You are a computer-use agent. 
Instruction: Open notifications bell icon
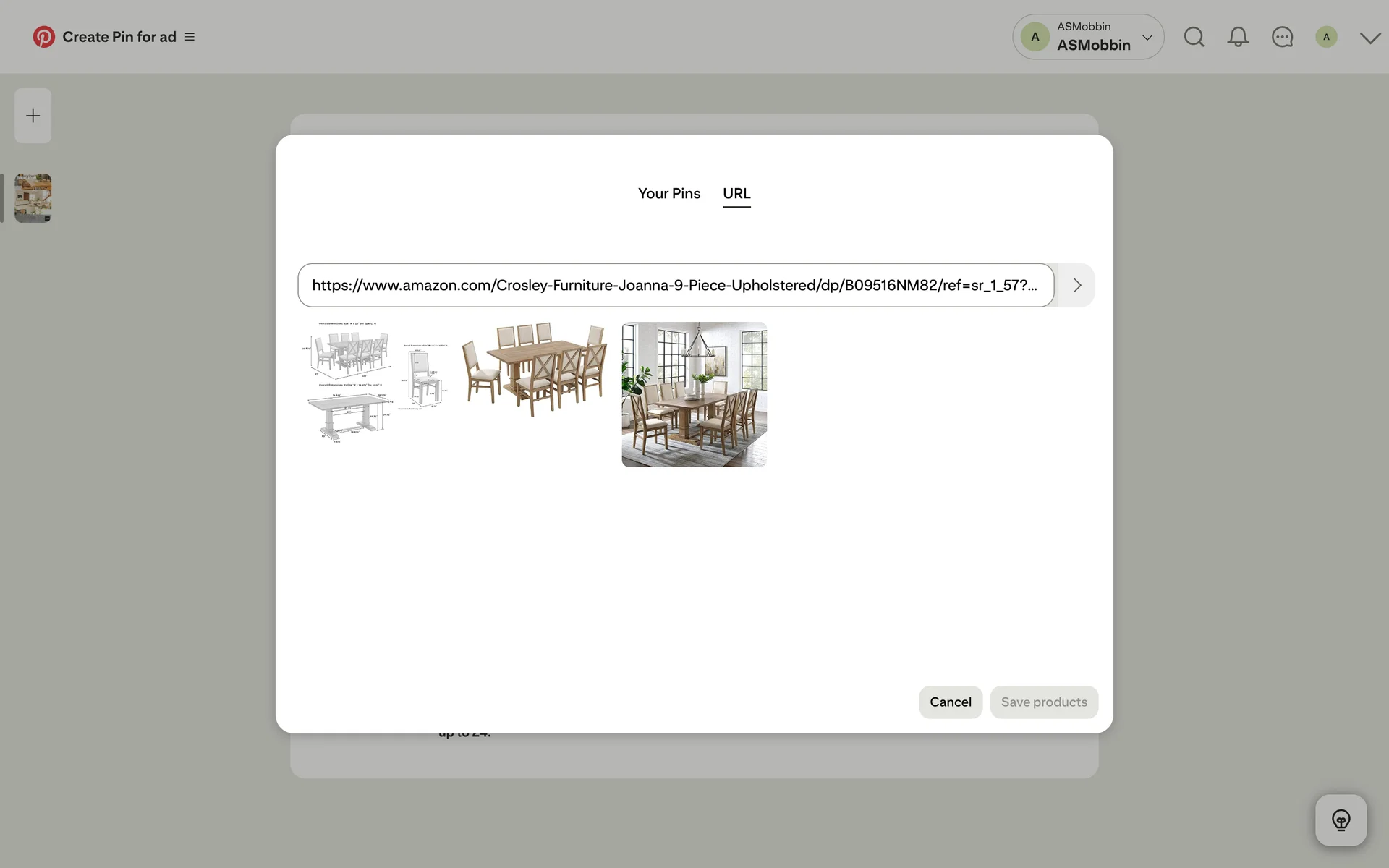tap(1238, 37)
